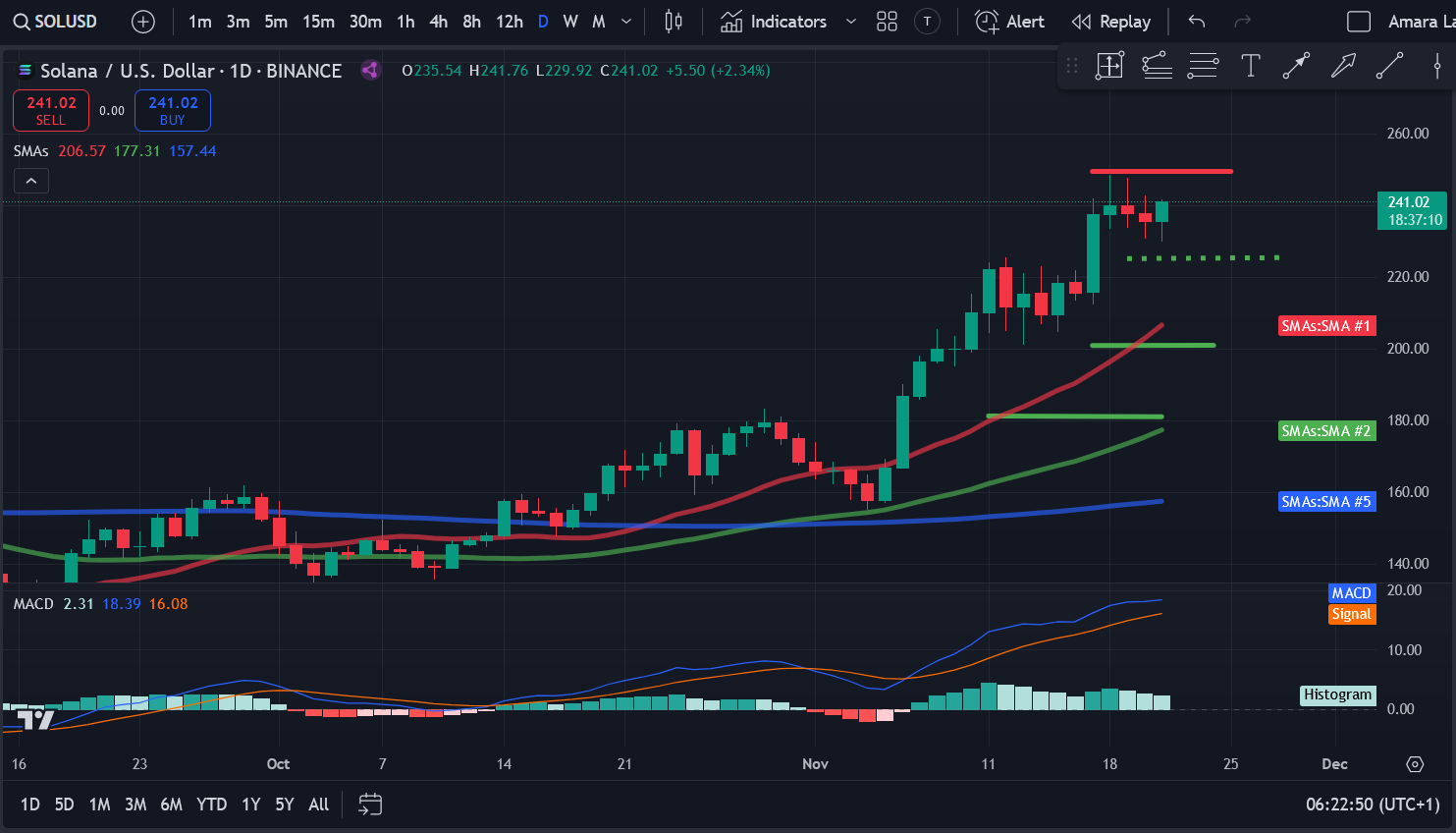The width and height of the screenshot is (1456, 833).
Task: Open the timezone menu 06:22:50 (UTC+1)
Action: pyautogui.click(x=1373, y=805)
